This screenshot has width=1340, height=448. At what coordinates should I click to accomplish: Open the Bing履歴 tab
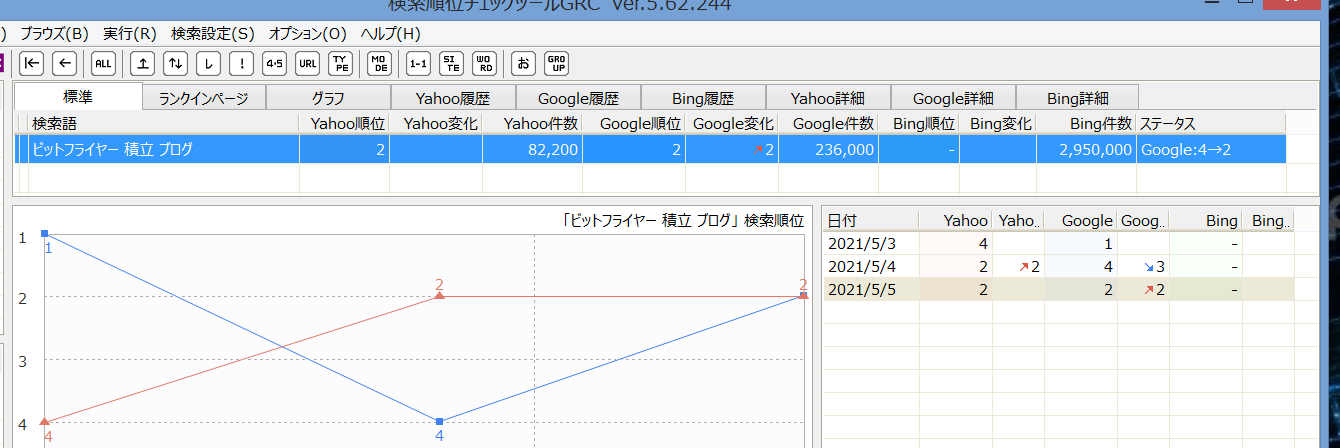tap(703, 98)
